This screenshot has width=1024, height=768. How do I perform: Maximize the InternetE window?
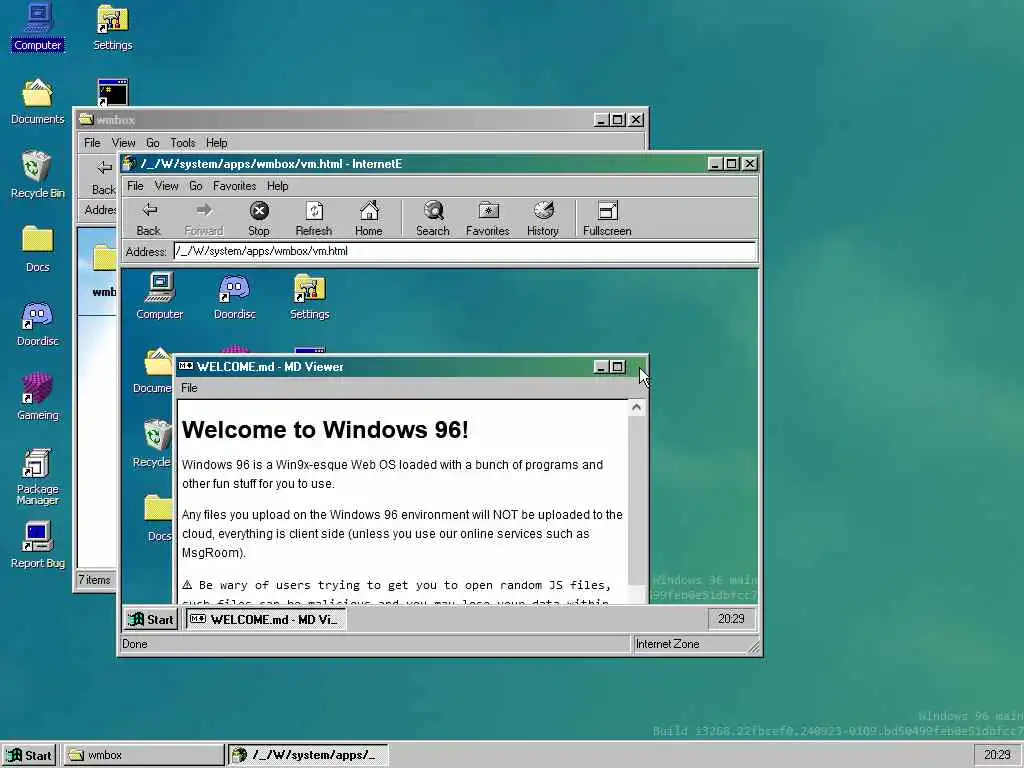(732, 164)
